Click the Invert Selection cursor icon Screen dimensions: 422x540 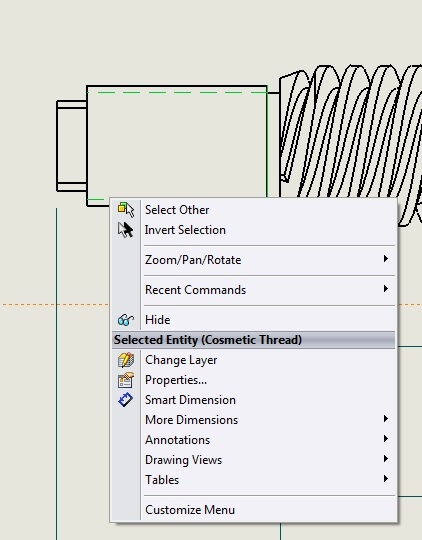(x=125, y=230)
